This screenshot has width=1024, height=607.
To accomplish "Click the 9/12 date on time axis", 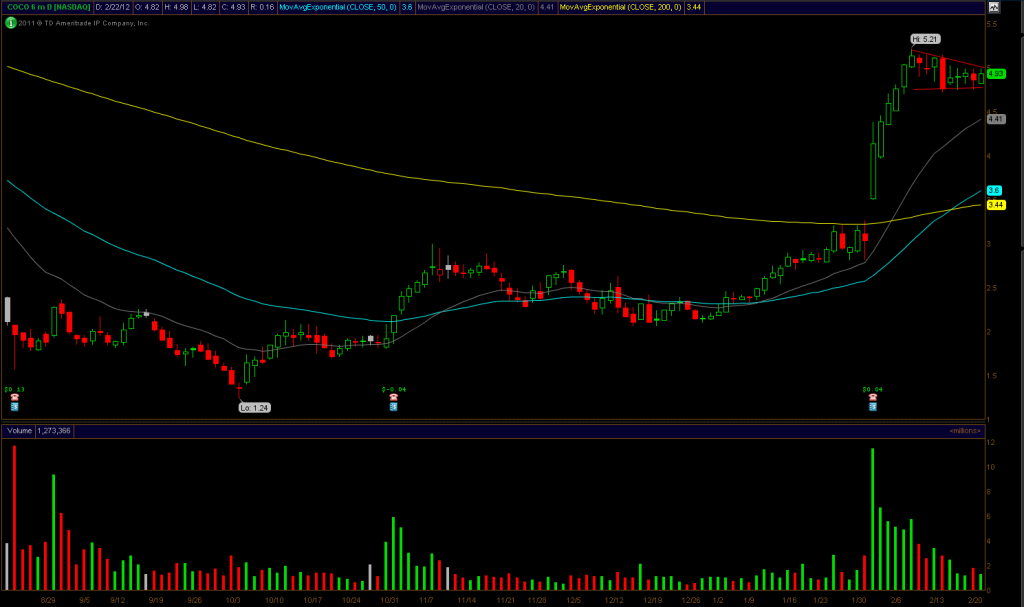I will [118, 600].
